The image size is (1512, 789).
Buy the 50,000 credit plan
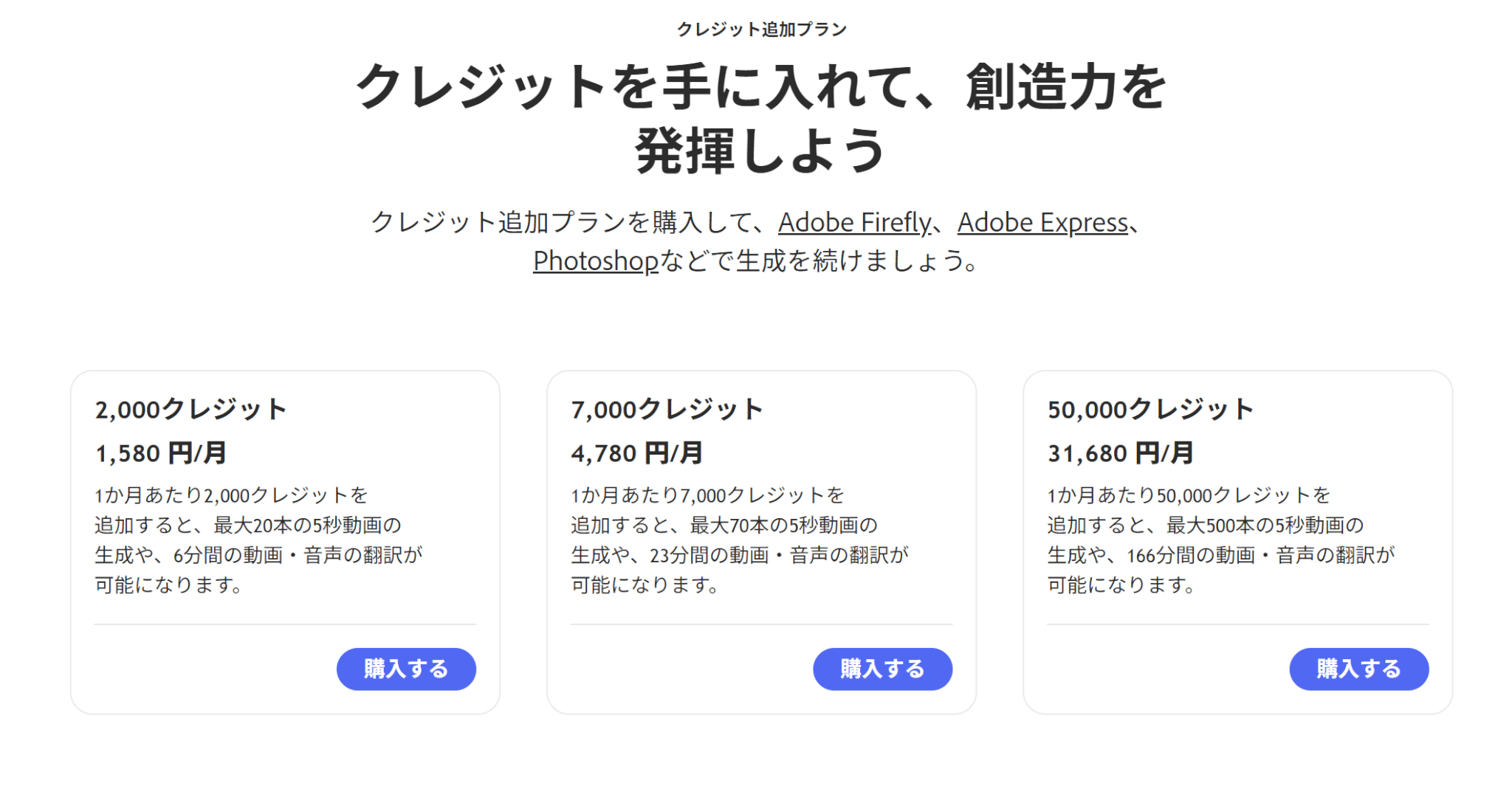click(x=1358, y=669)
